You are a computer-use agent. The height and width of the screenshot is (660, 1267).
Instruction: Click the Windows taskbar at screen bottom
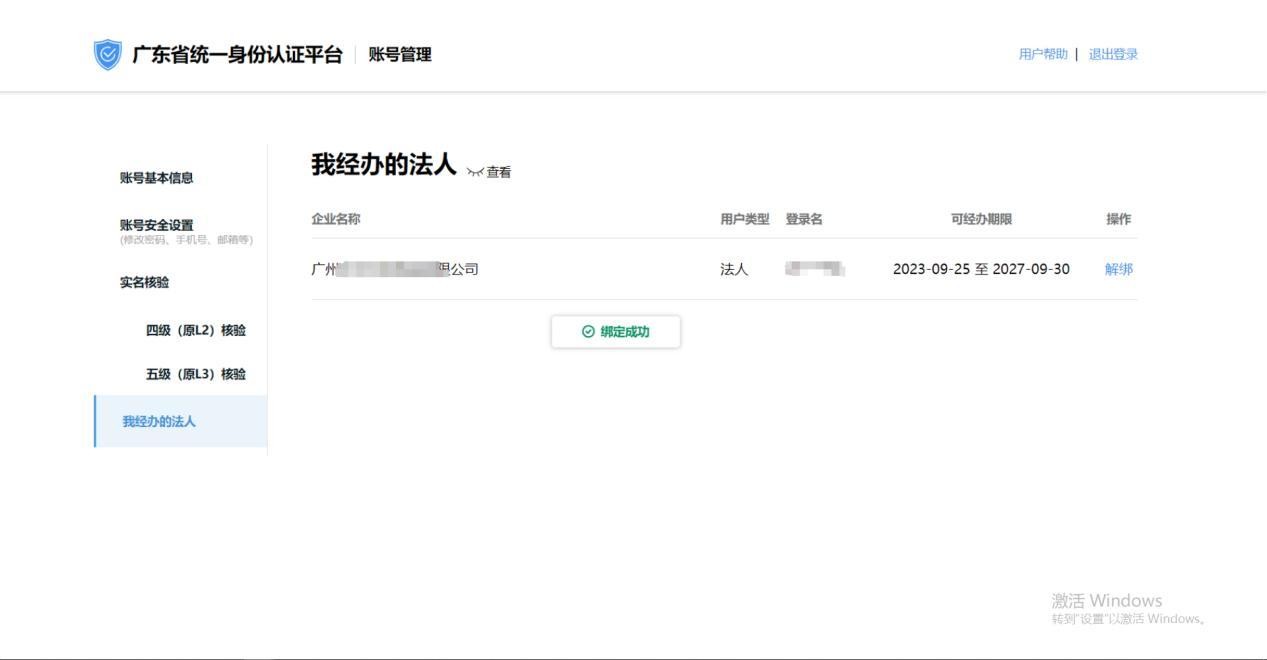tap(633, 655)
